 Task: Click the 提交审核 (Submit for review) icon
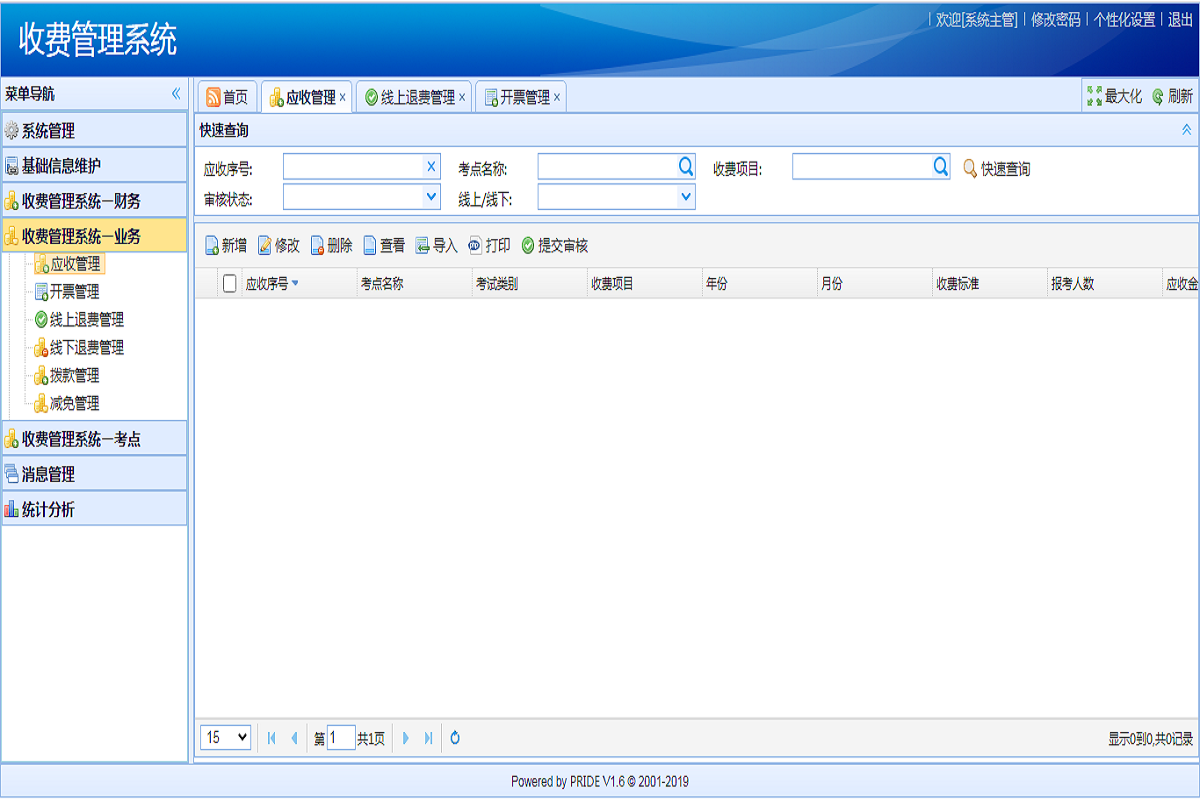click(x=528, y=246)
